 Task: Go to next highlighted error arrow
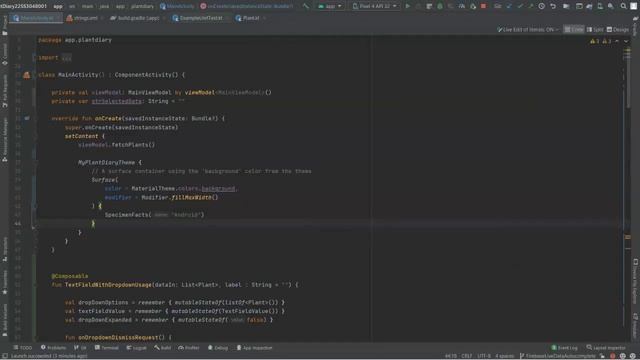(626, 41)
